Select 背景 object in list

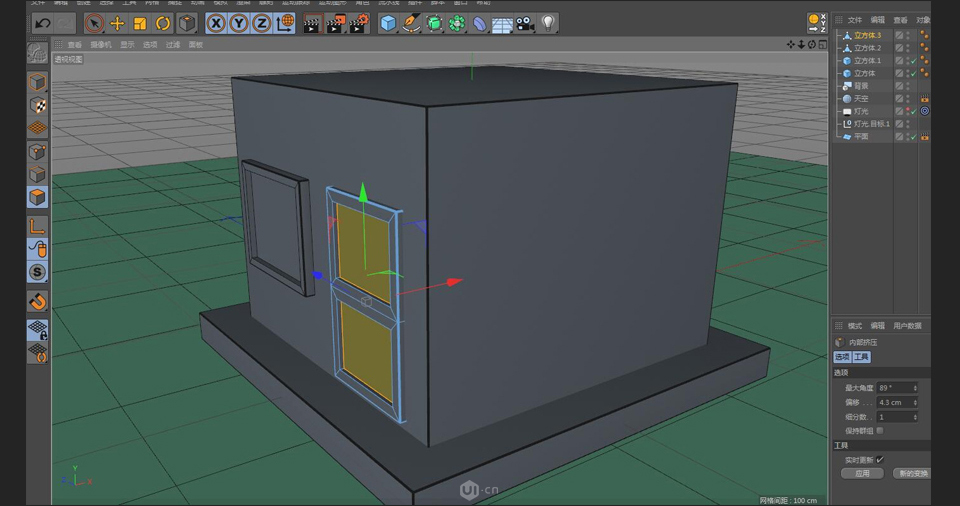coord(861,86)
